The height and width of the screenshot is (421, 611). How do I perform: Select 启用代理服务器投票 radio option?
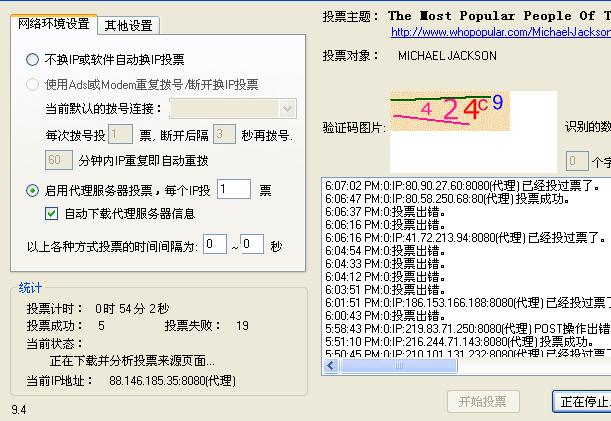click(32, 191)
